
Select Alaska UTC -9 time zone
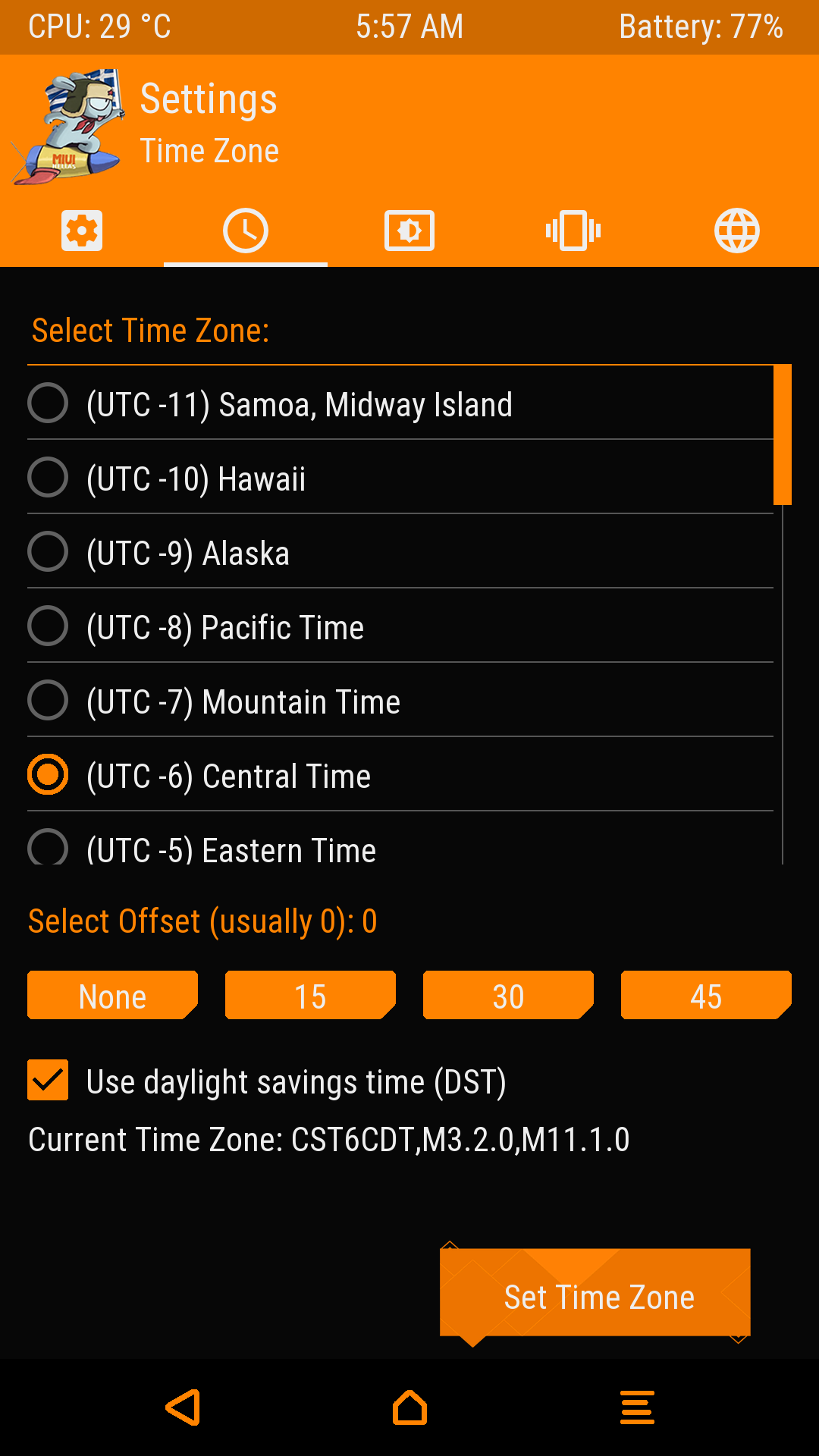(188, 552)
